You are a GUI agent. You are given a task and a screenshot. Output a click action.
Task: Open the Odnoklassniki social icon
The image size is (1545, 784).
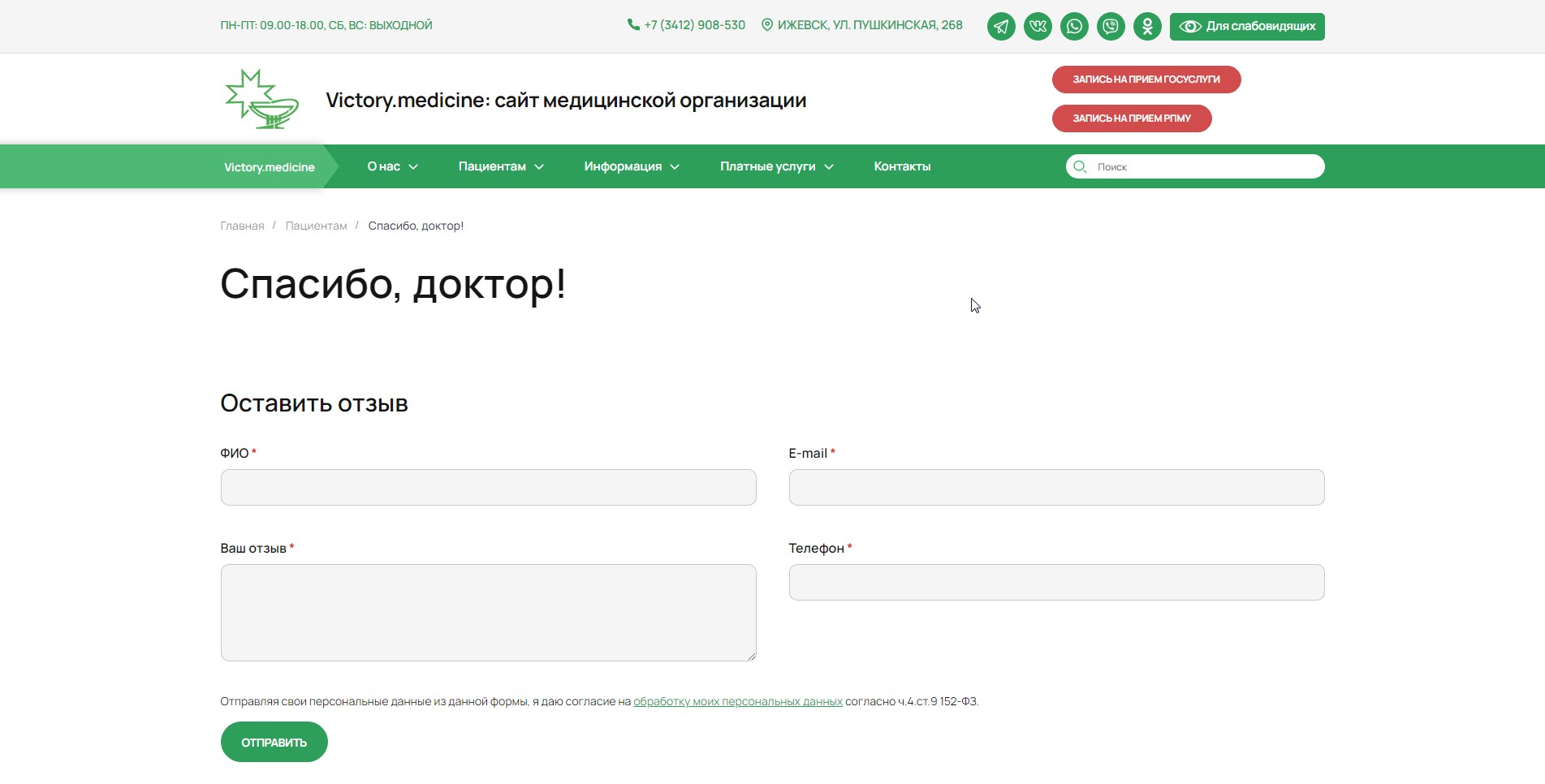[x=1147, y=27]
